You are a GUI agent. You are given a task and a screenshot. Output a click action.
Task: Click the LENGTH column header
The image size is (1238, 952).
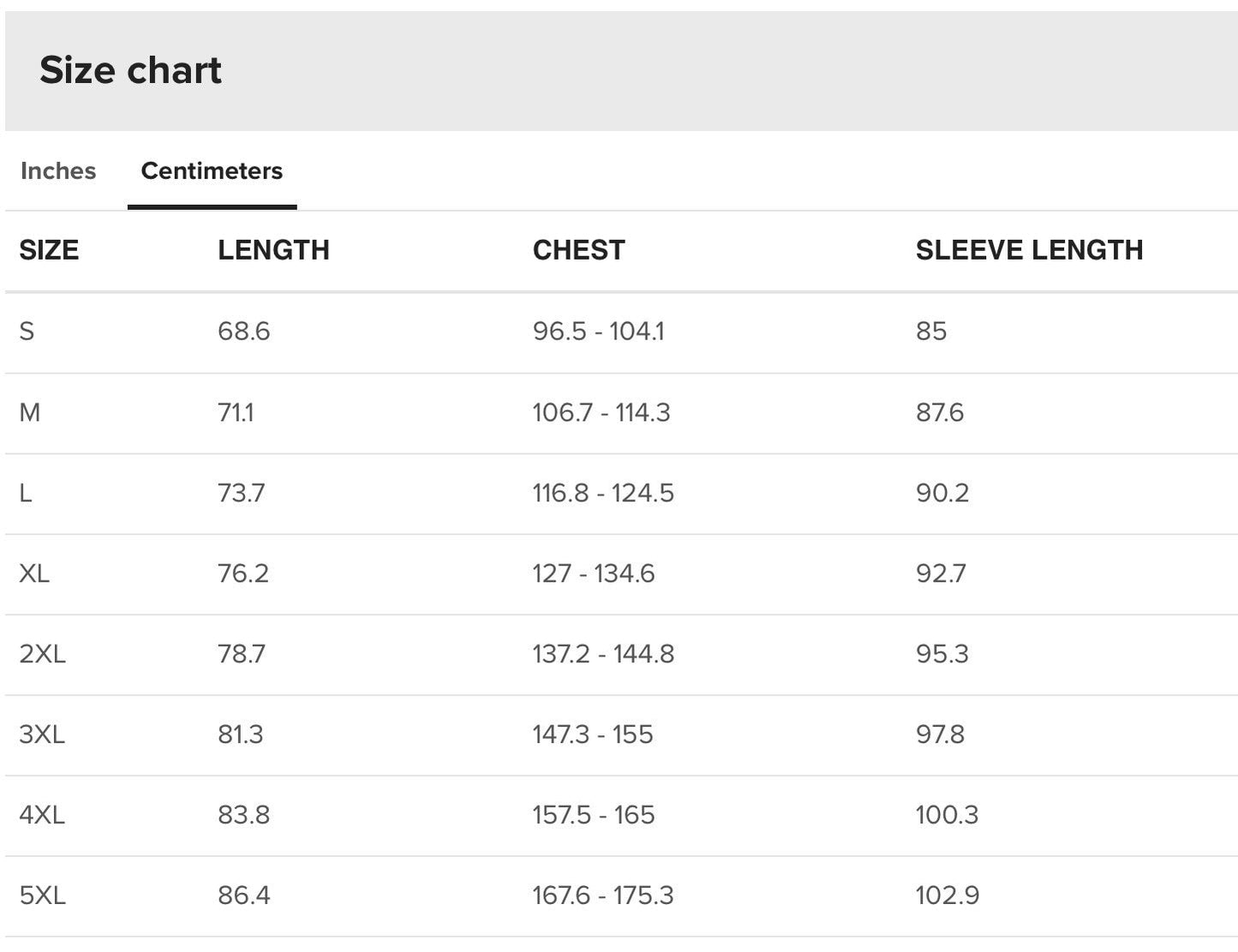(273, 250)
